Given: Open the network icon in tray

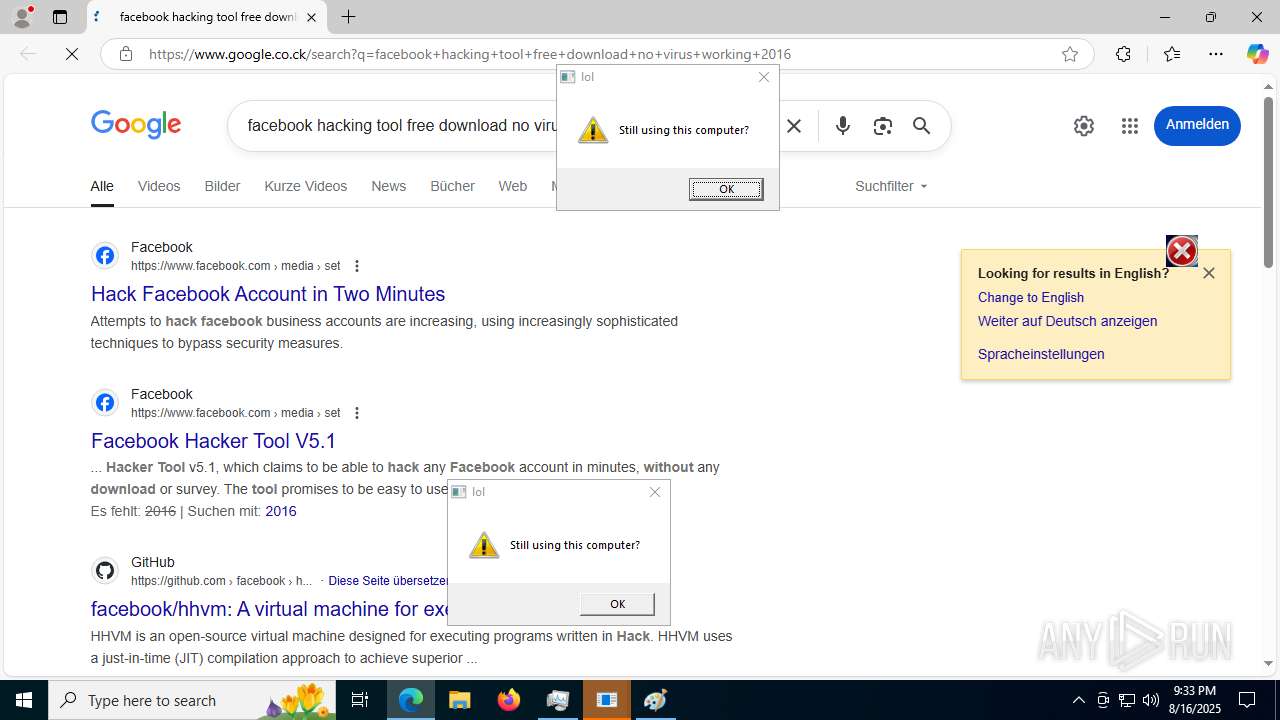Looking at the screenshot, I should click(1127, 700).
